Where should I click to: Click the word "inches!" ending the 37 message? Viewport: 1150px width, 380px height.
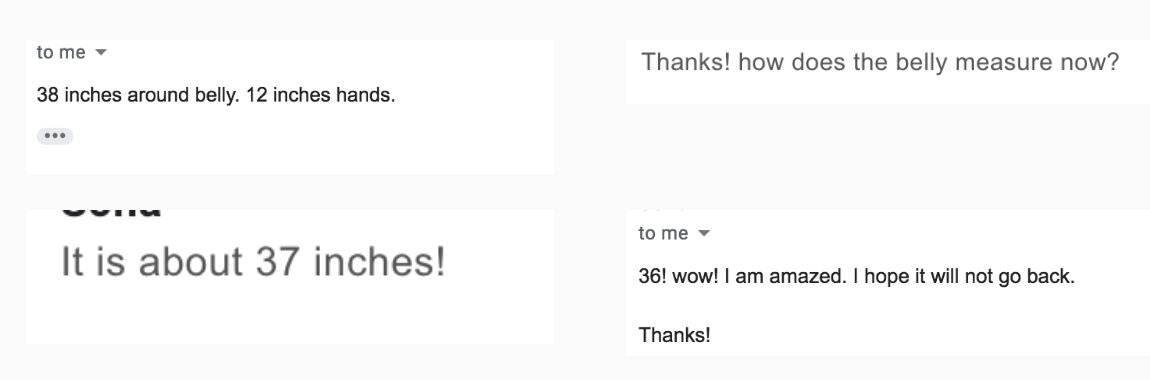pyautogui.click(x=379, y=262)
